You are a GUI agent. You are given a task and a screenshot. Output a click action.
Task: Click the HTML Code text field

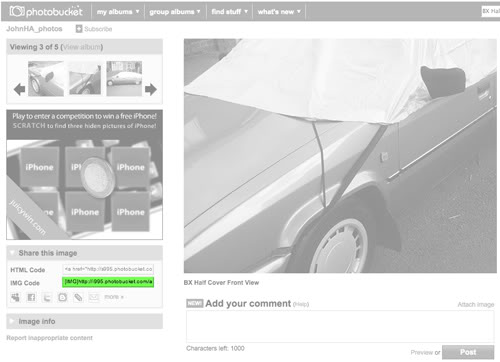pyautogui.click(x=108, y=269)
